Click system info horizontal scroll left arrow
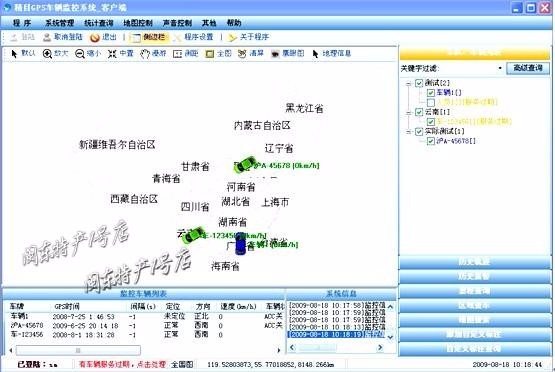This screenshot has width=555, height=372. point(292,348)
